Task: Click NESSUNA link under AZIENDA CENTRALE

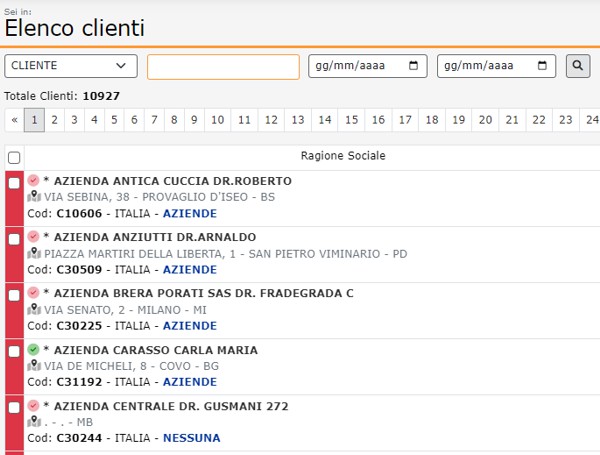Action: (191, 438)
